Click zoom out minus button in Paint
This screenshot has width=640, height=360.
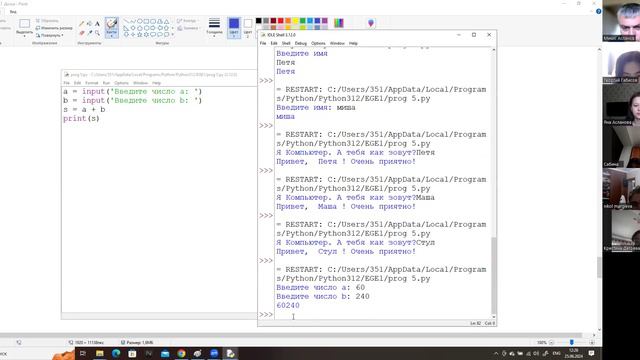[551, 342]
